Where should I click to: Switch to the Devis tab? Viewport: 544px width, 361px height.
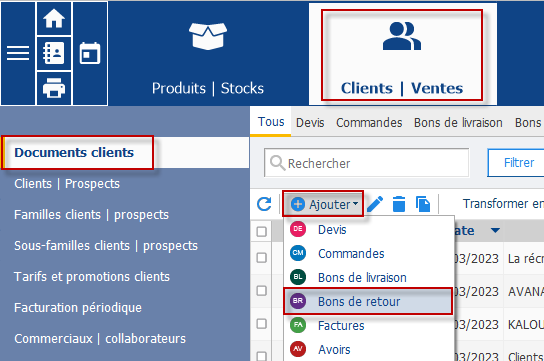[310, 123]
